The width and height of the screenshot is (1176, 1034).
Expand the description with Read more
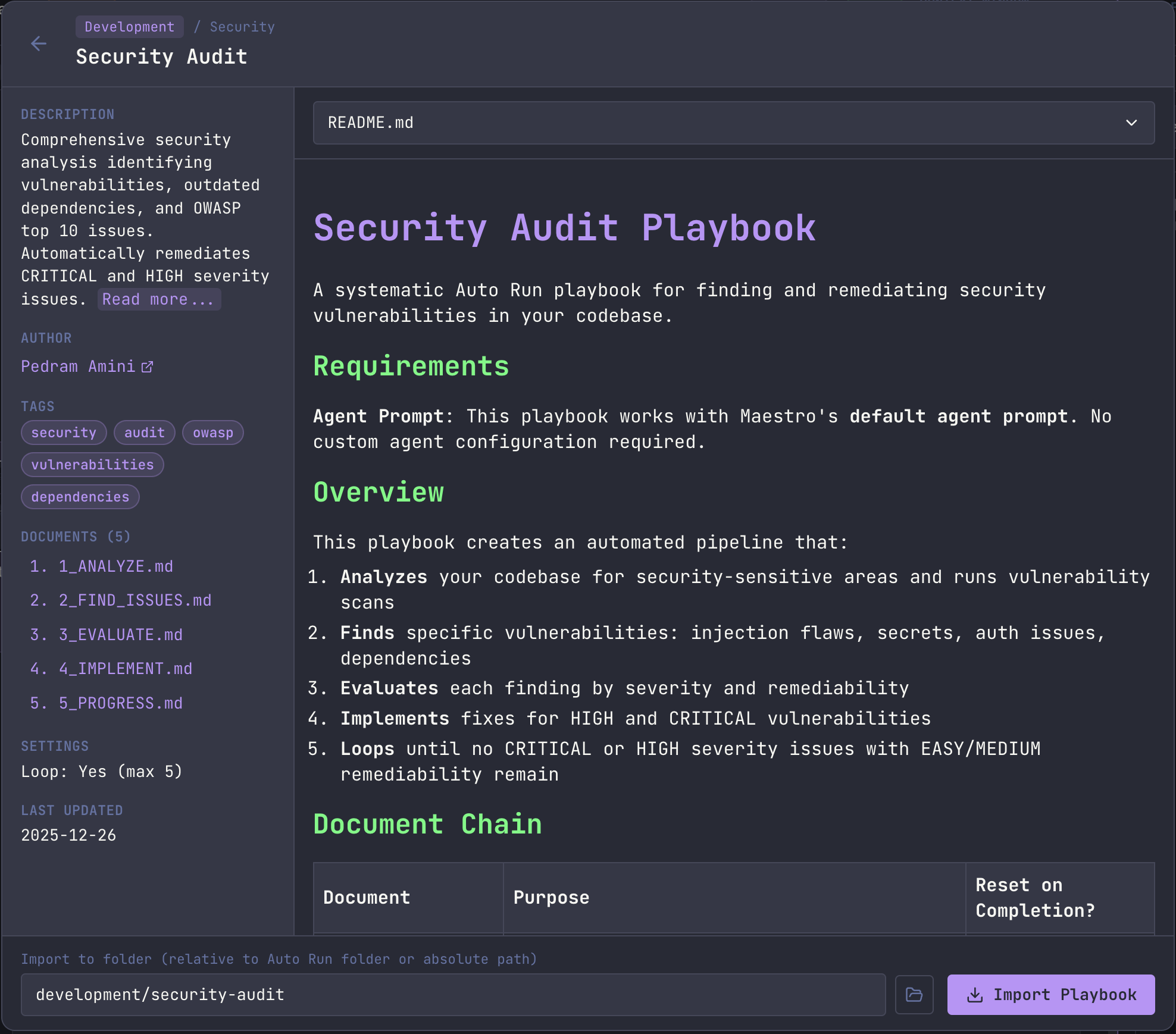[159, 299]
